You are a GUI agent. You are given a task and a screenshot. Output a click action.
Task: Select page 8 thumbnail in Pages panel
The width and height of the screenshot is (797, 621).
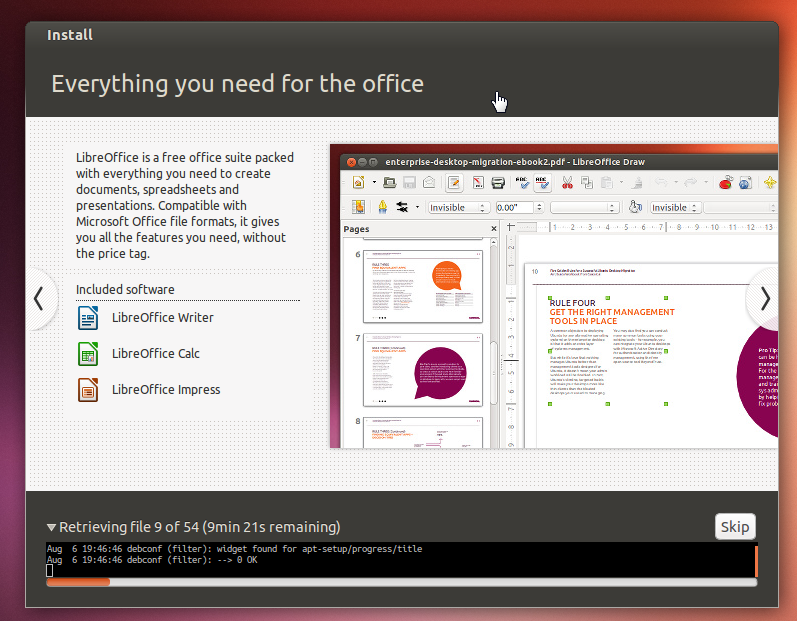[x=423, y=432]
